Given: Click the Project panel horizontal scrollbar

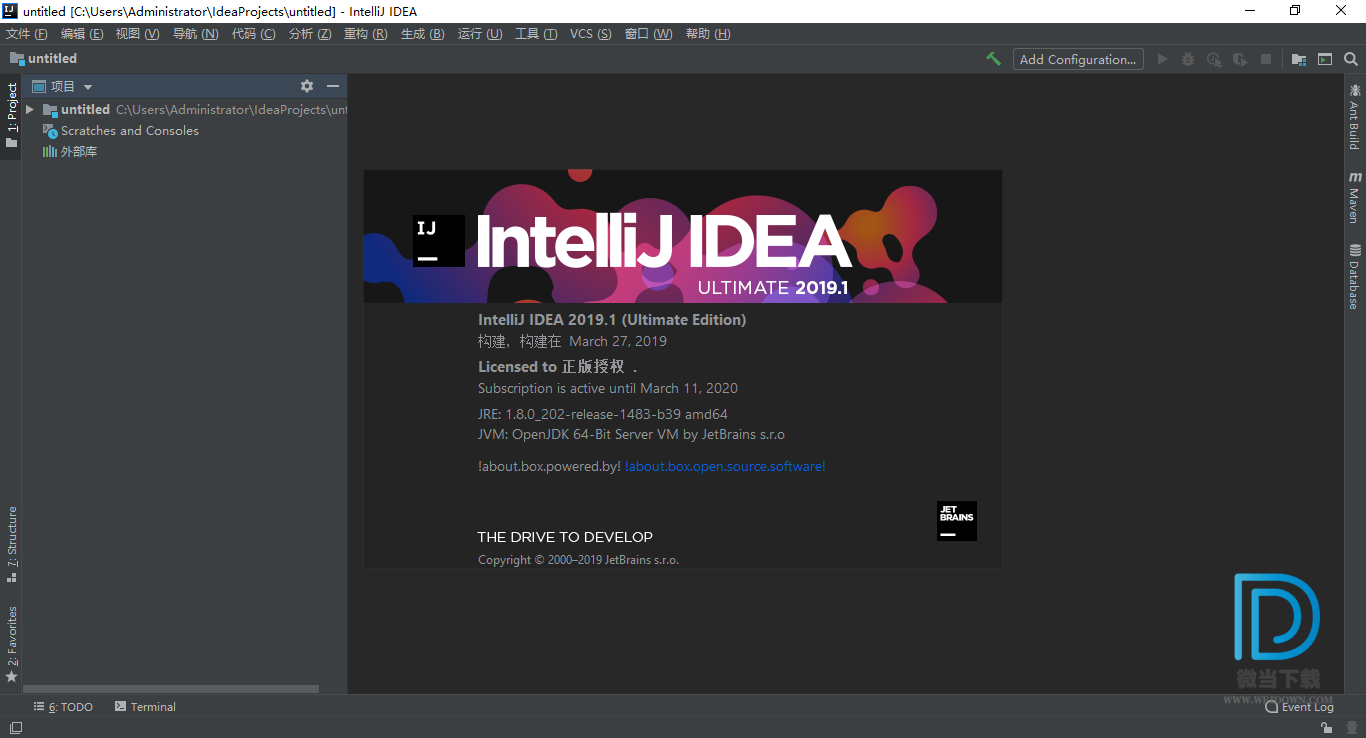Looking at the screenshot, I should point(171,689).
